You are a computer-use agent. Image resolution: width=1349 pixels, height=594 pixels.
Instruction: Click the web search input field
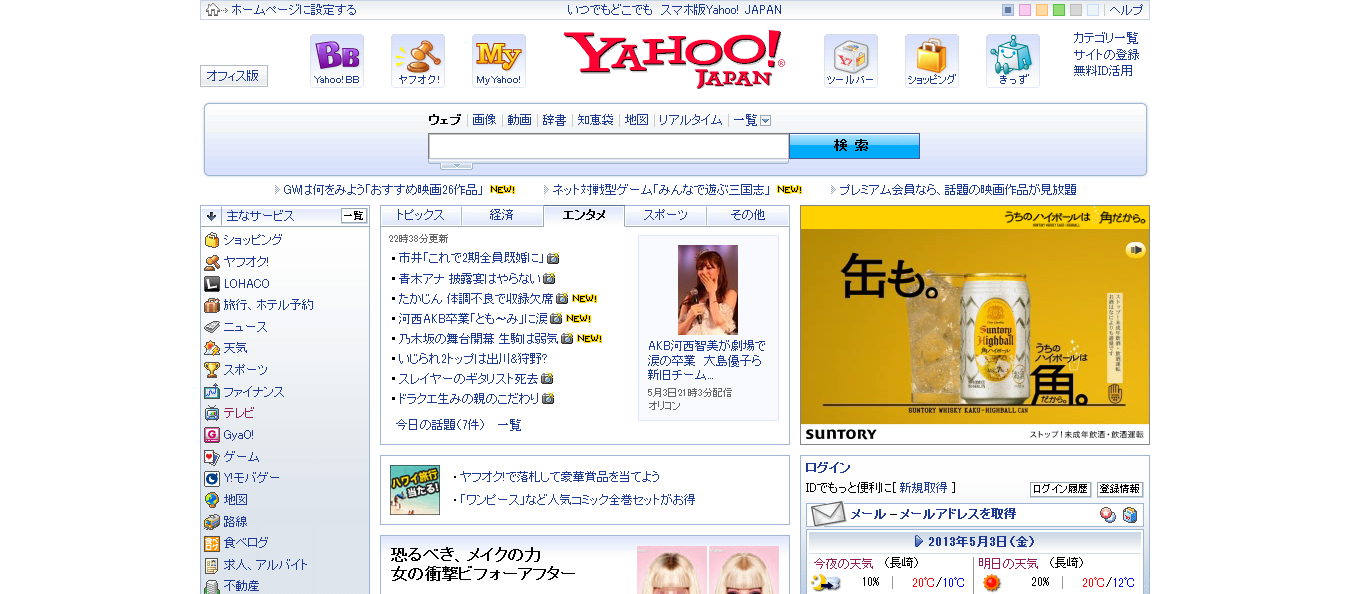point(608,146)
